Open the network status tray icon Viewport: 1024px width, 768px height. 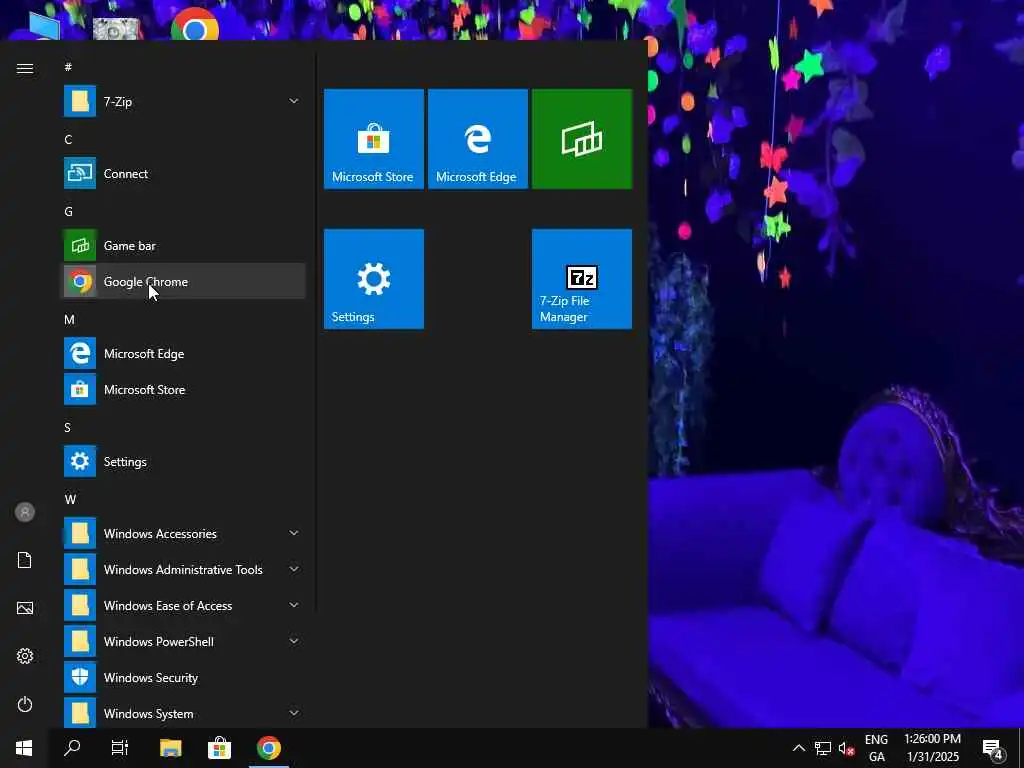pos(823,748)
